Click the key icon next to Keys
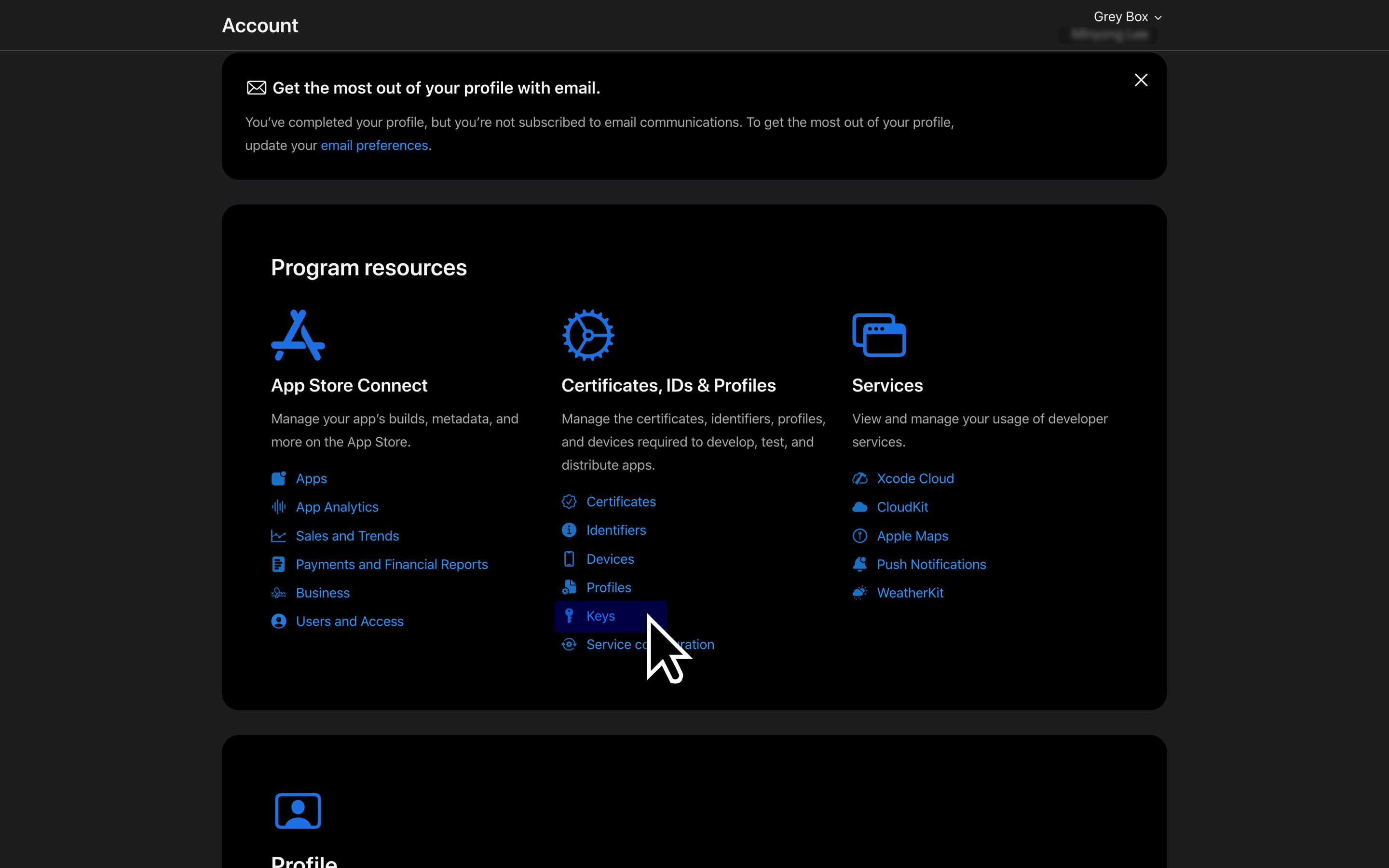The height and width of the screenshot is (868, 1389). 569,615
